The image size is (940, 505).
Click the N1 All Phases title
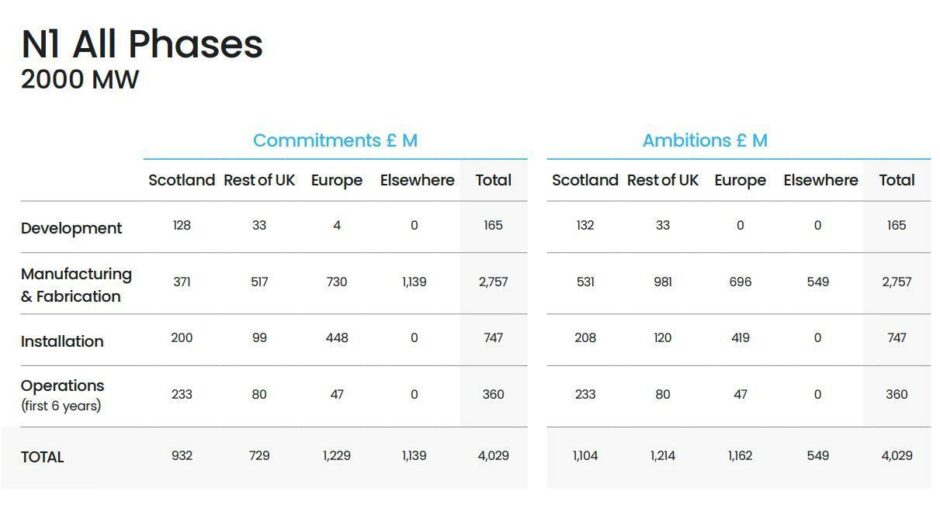pos(142,44)
